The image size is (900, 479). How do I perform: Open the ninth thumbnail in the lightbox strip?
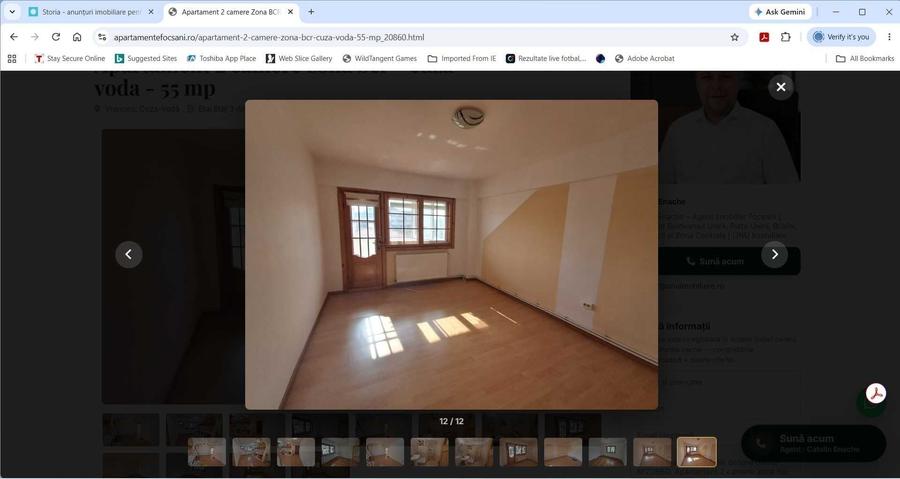tap(563, 452)
